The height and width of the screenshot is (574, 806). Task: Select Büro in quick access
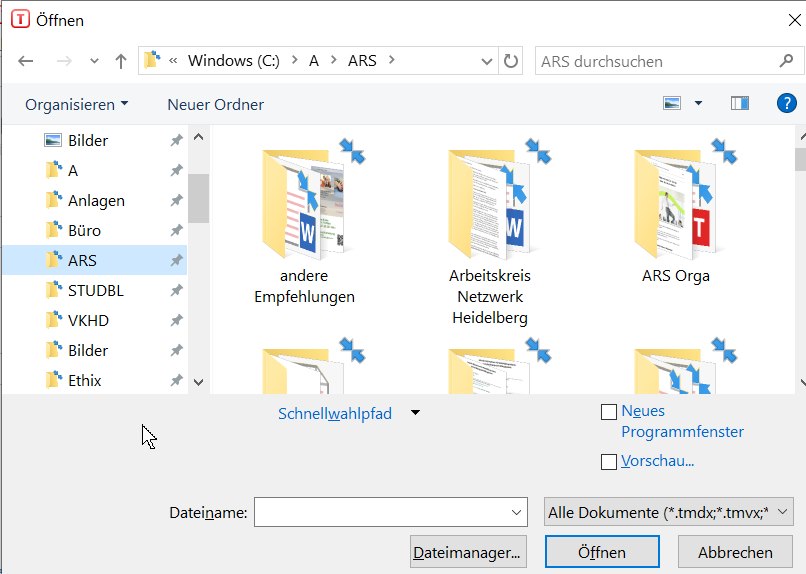(95, 230)
